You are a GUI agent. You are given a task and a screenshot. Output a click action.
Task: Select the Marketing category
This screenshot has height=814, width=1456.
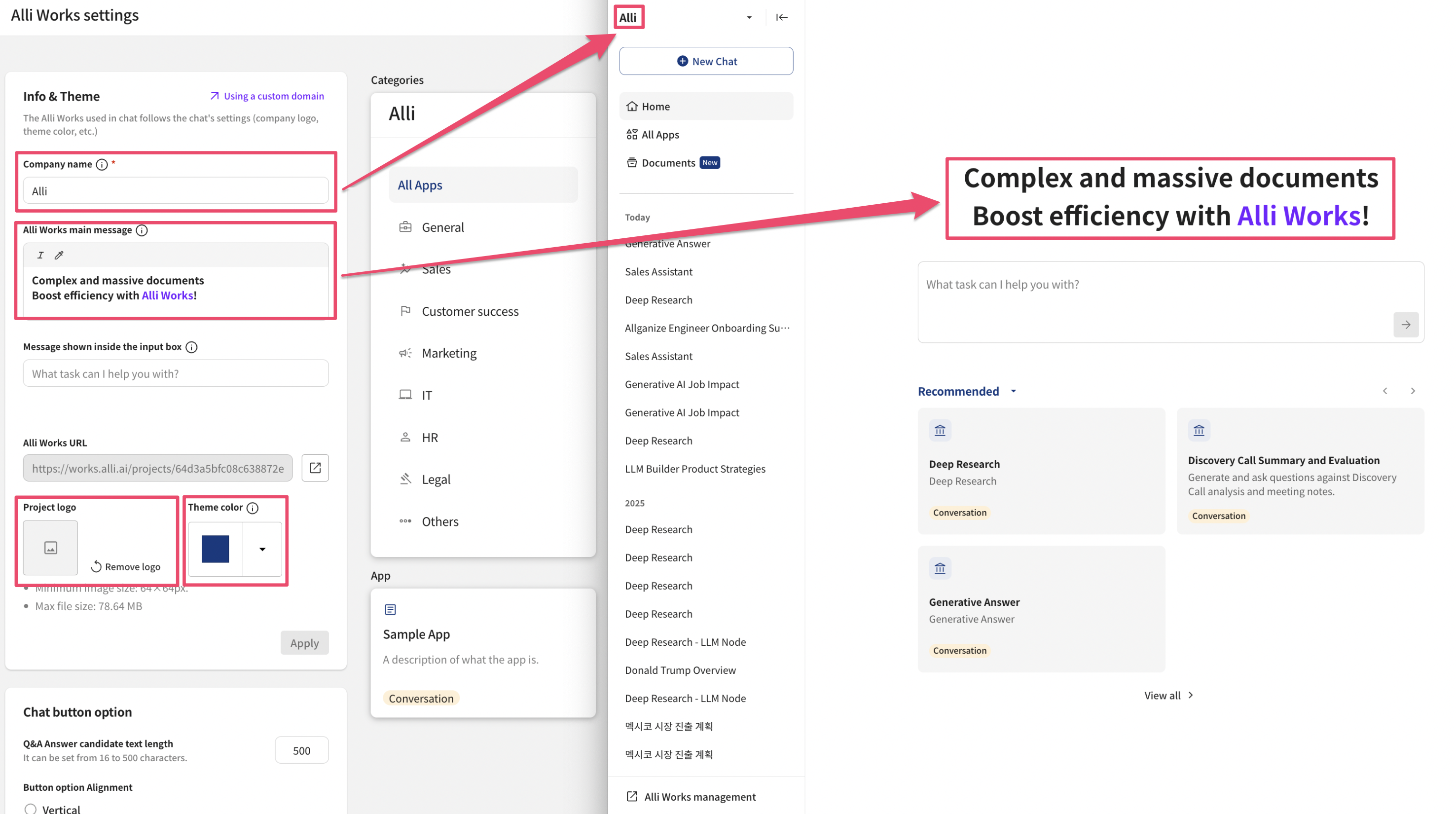449,353
